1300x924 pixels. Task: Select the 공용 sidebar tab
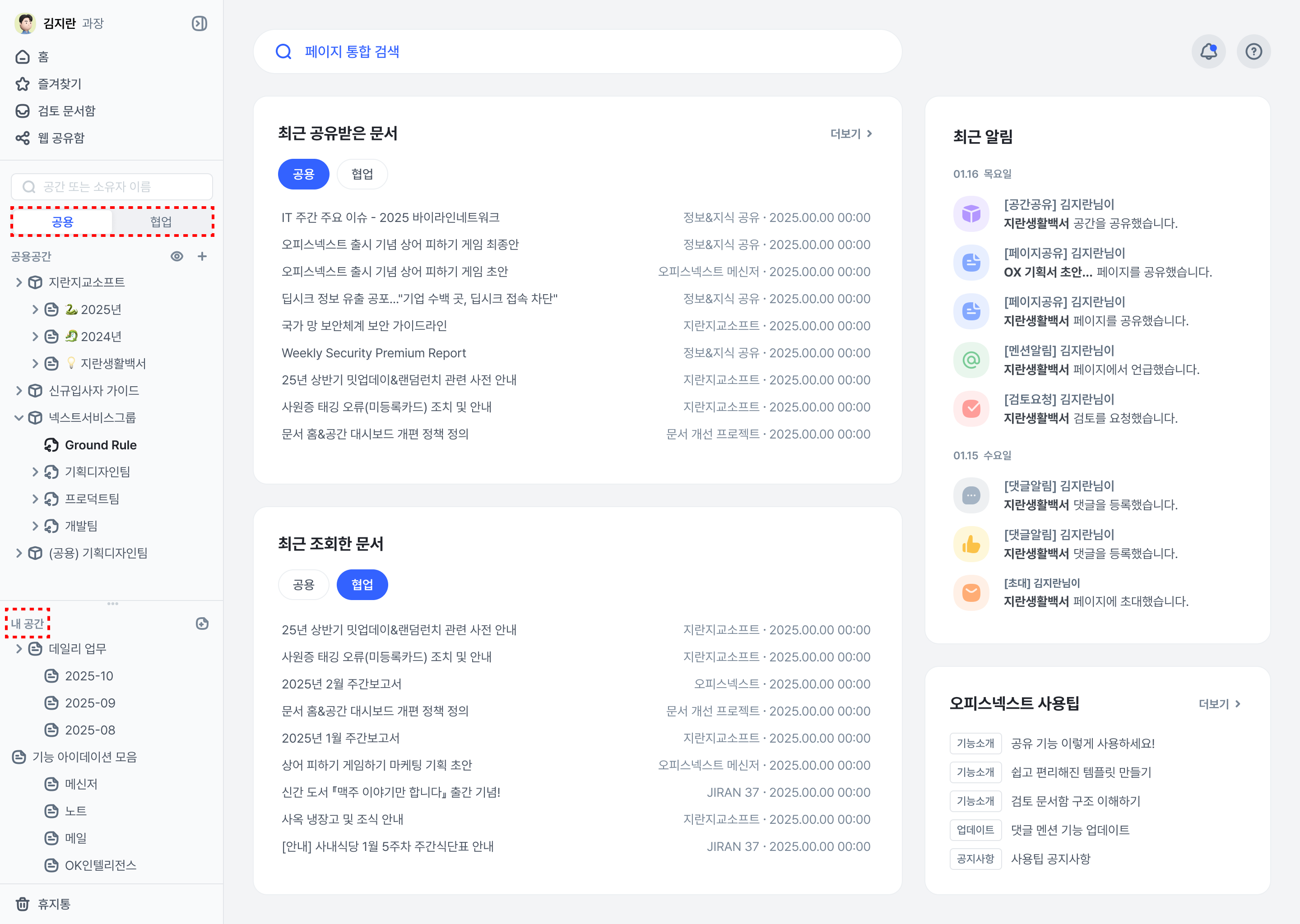(63, 222)
